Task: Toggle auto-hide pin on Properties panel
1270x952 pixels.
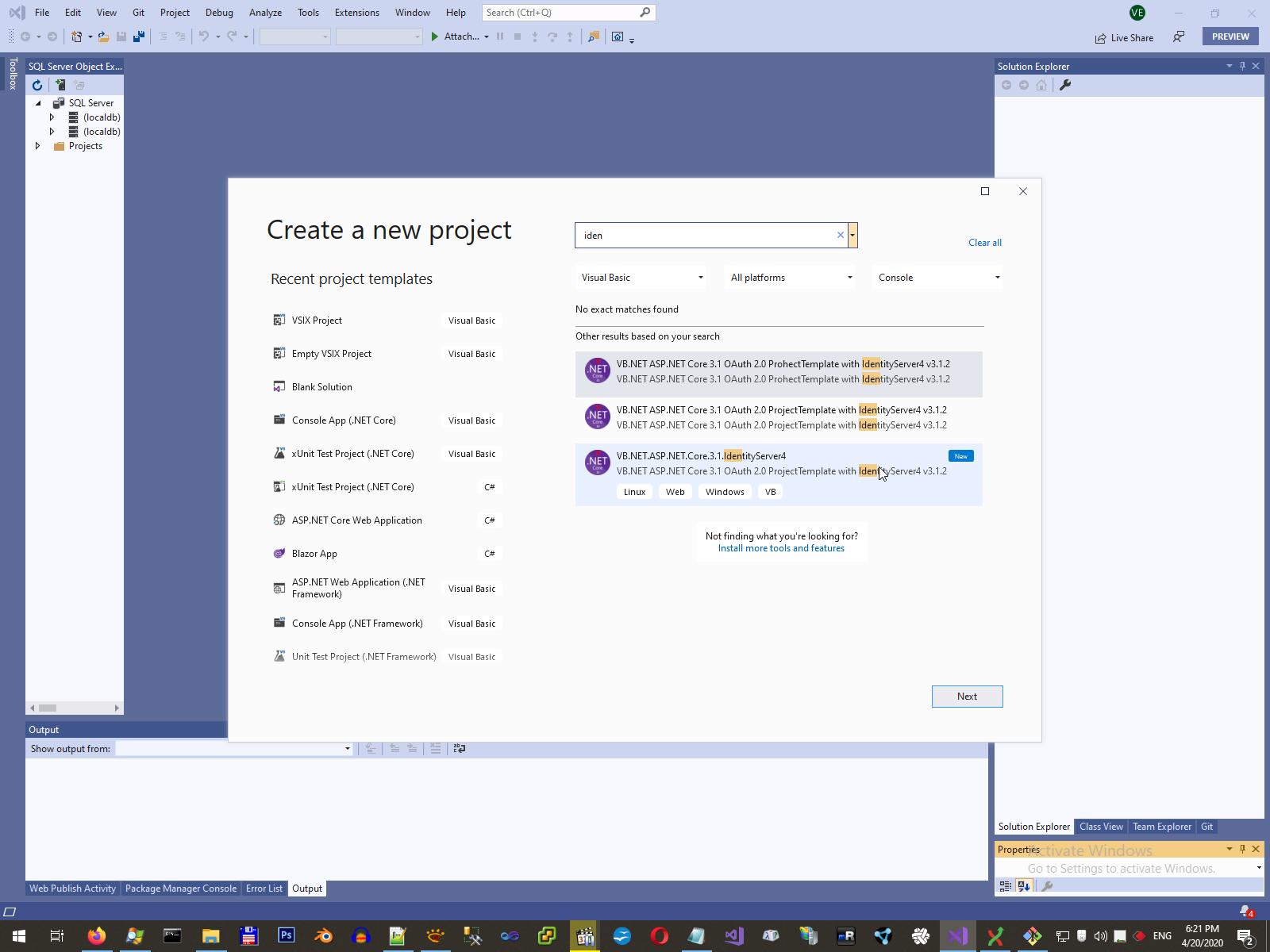Action: click(x=1242, y=849)
